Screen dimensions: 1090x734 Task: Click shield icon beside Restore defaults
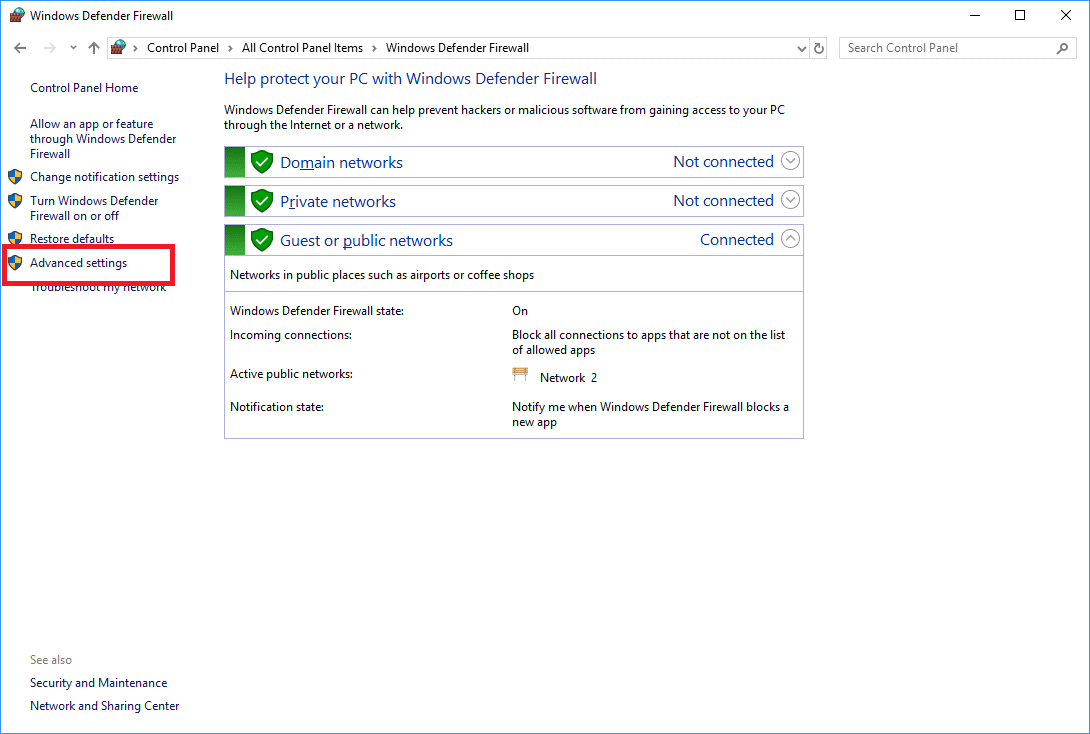tap(15, 238)
